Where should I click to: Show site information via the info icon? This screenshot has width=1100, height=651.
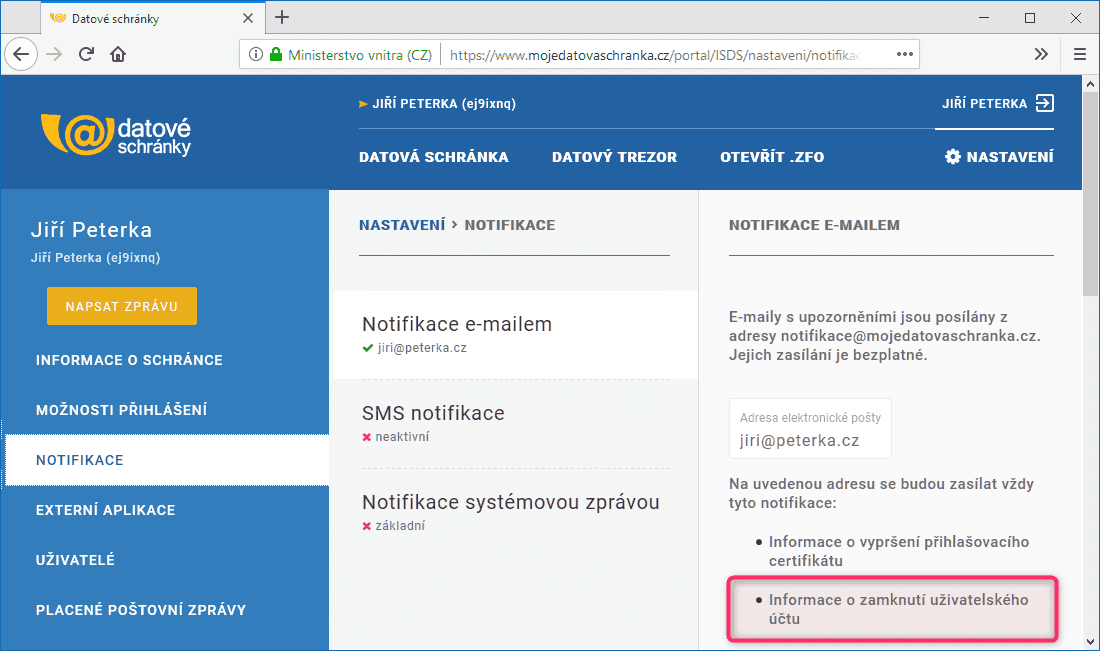(256, 54)
